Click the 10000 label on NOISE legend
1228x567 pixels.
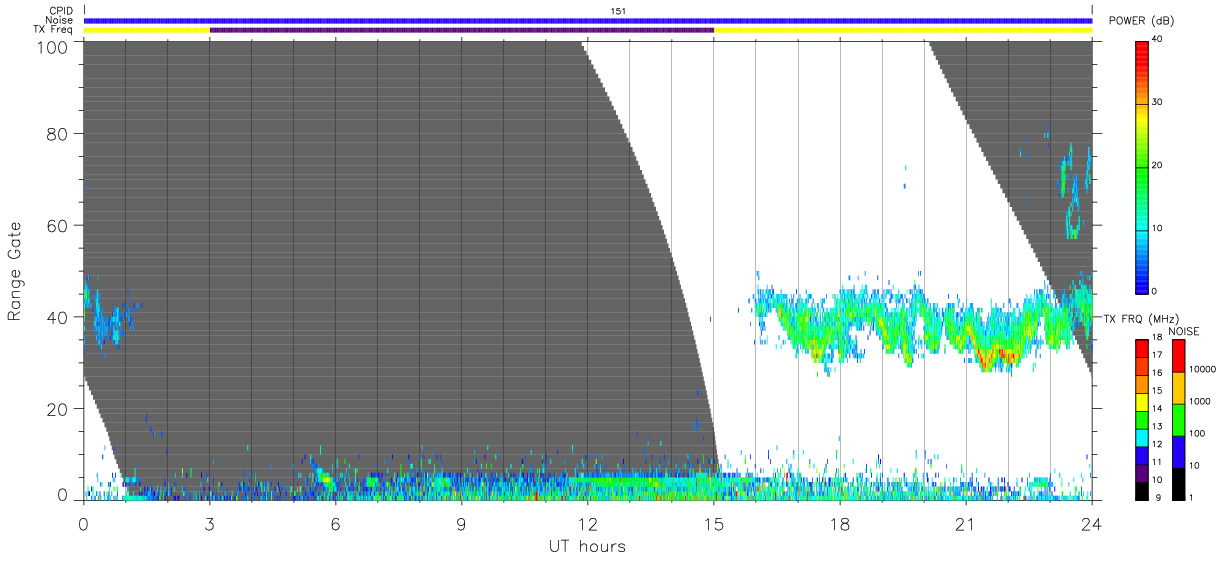pyautogui.click(x=1202, y=369)
